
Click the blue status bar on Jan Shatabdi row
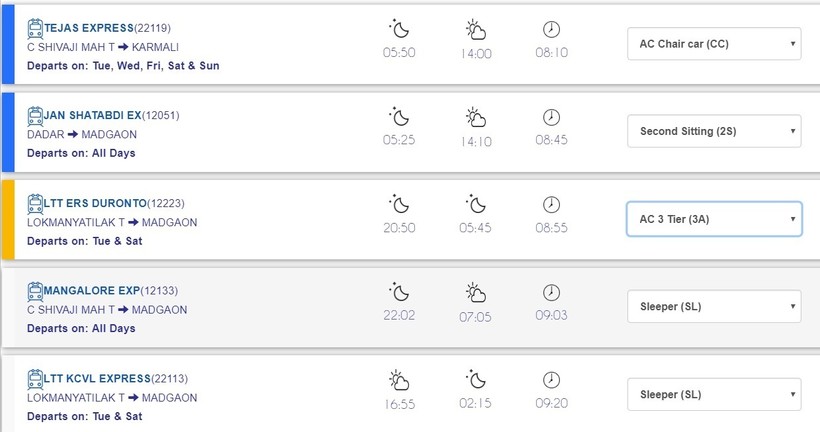point(7,131)
